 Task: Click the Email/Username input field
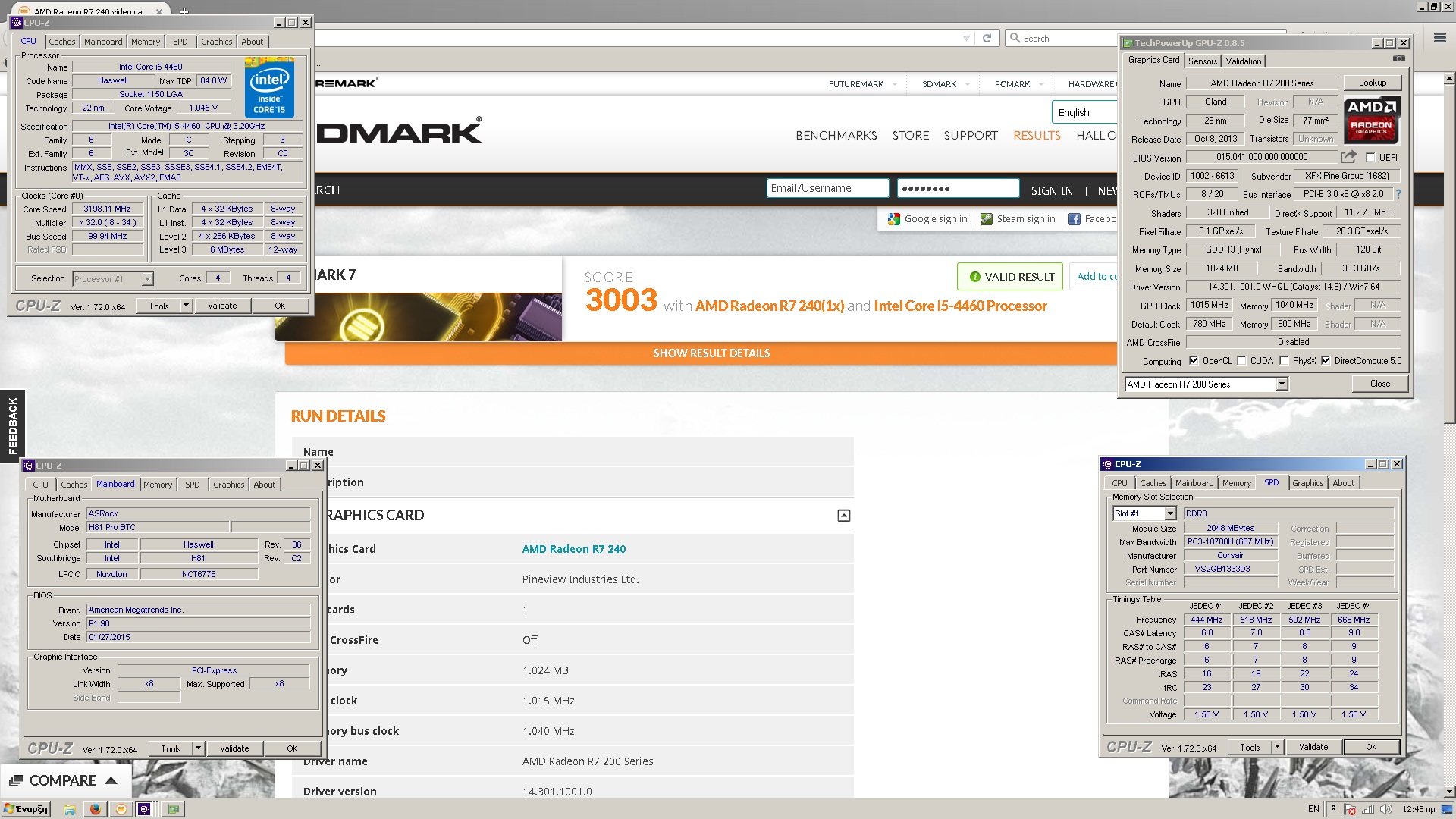[x=828, y=188]
